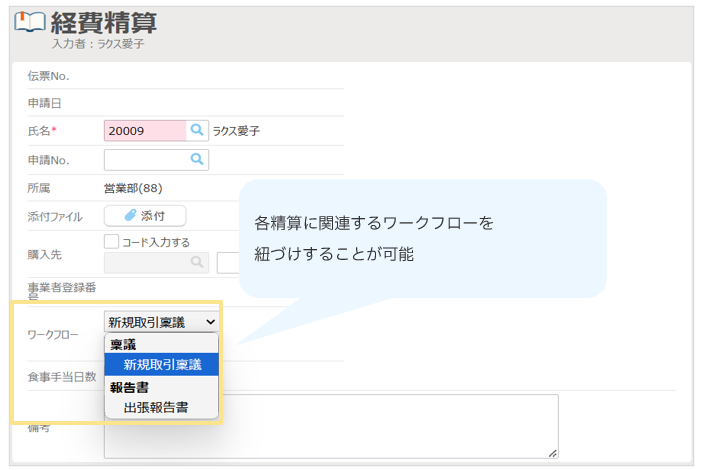The image size is (705, 470).
Task: Click the blue workflow explanation callout bubble
Action: tap(422, 238)
